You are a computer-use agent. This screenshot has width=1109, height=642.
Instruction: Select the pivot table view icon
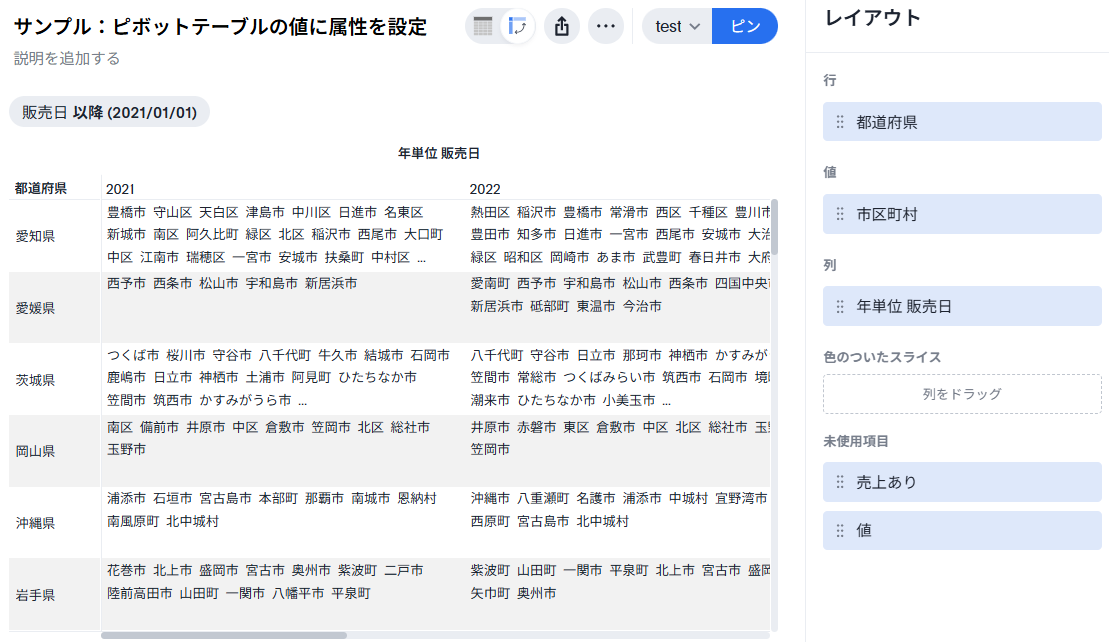click(x=517, y=27)
